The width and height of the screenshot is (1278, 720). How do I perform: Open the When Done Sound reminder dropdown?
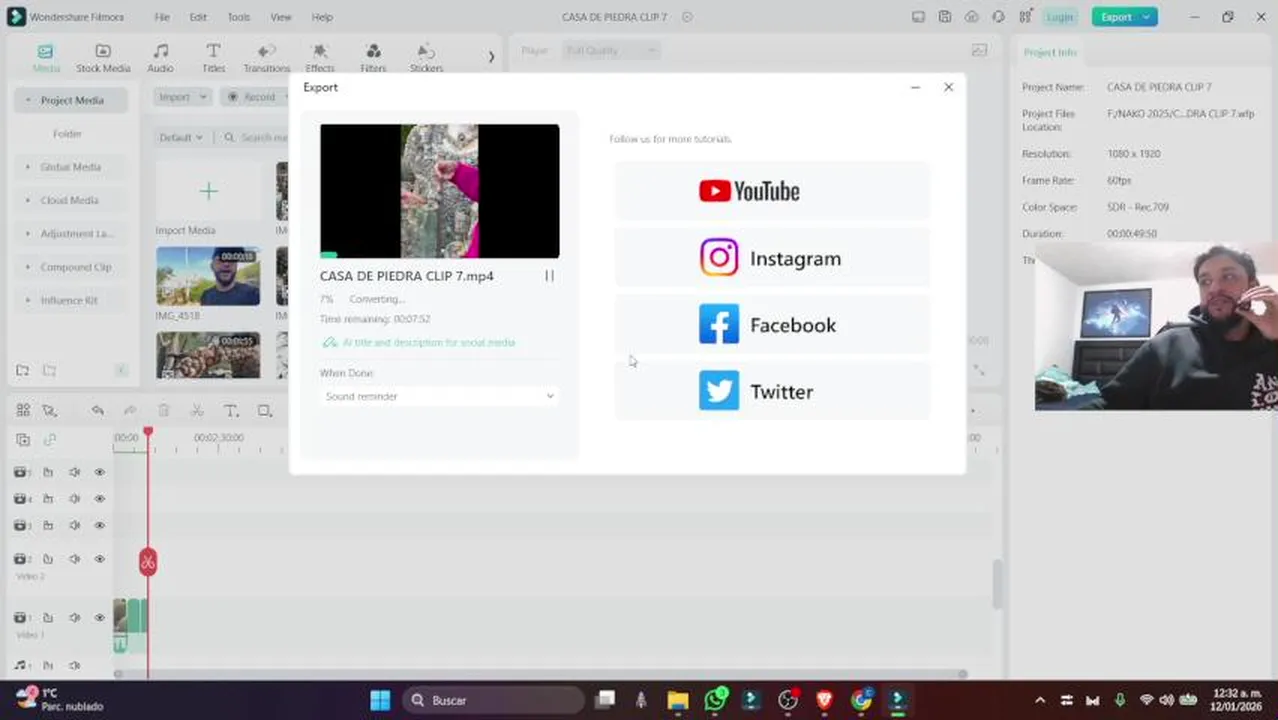coord(439,397)
